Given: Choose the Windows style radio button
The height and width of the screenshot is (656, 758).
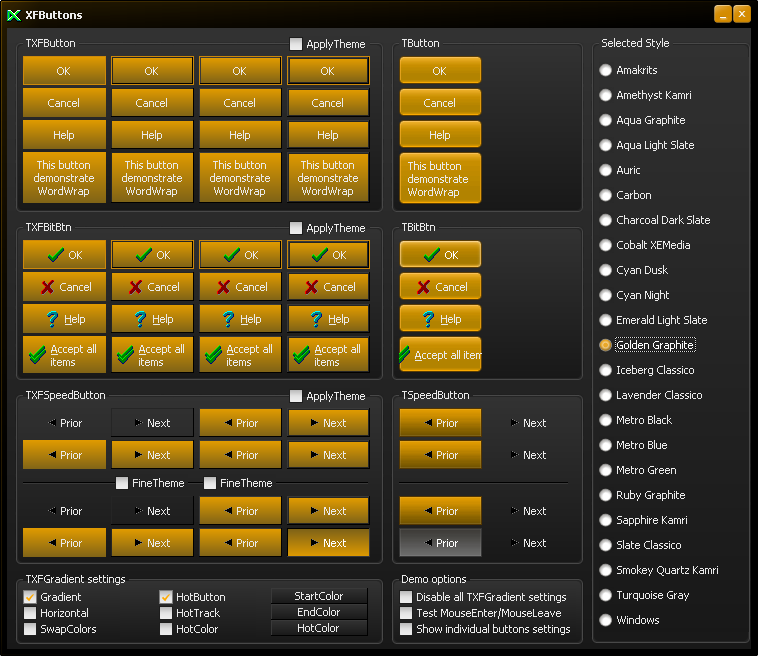Looking at the screenshot, I should pyautogui.click(x=605, y=620).
